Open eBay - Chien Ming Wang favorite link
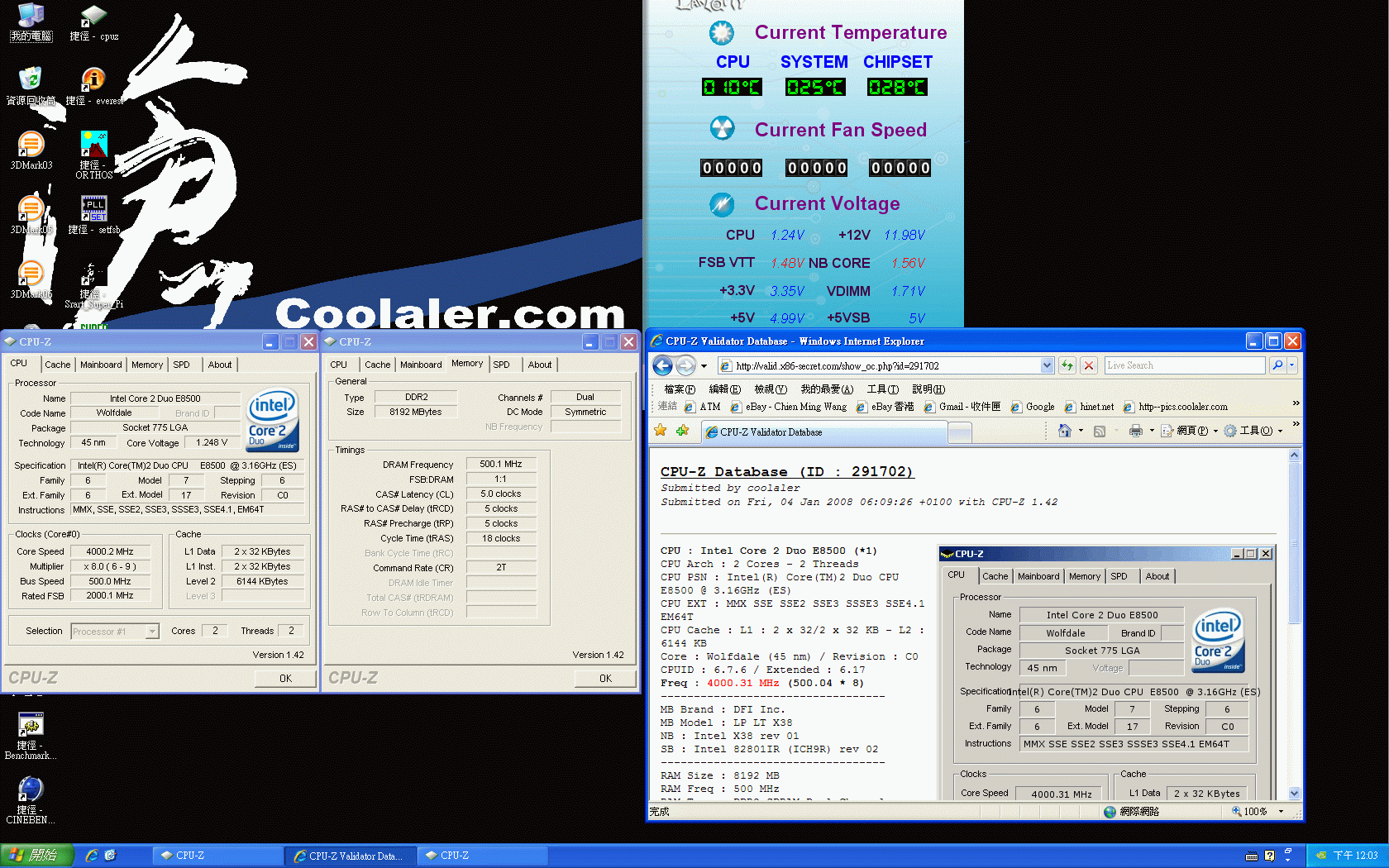Viewport: 1389px width, 868px height. tap(788, 407)
